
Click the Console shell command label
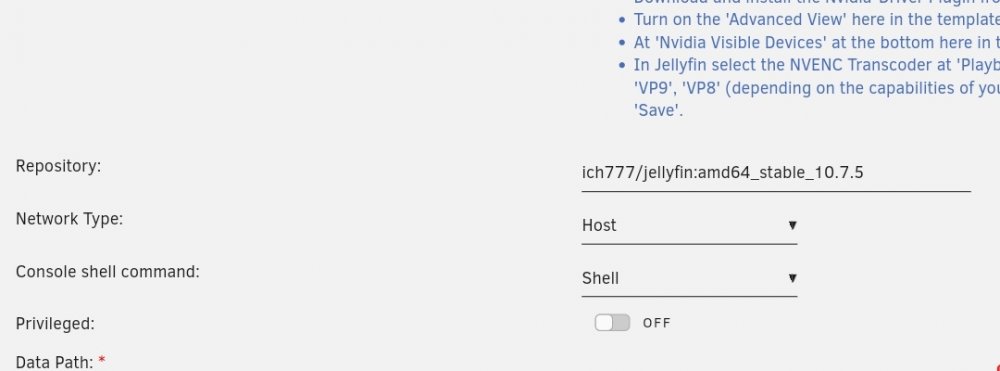click(107, 272)
